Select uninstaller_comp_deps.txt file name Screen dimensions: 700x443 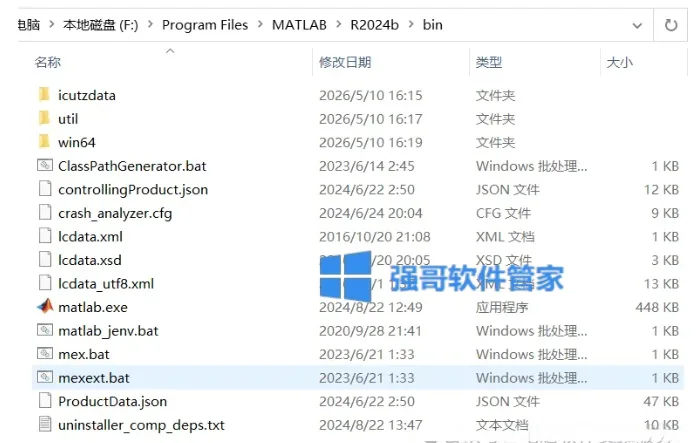click(141, 425)
